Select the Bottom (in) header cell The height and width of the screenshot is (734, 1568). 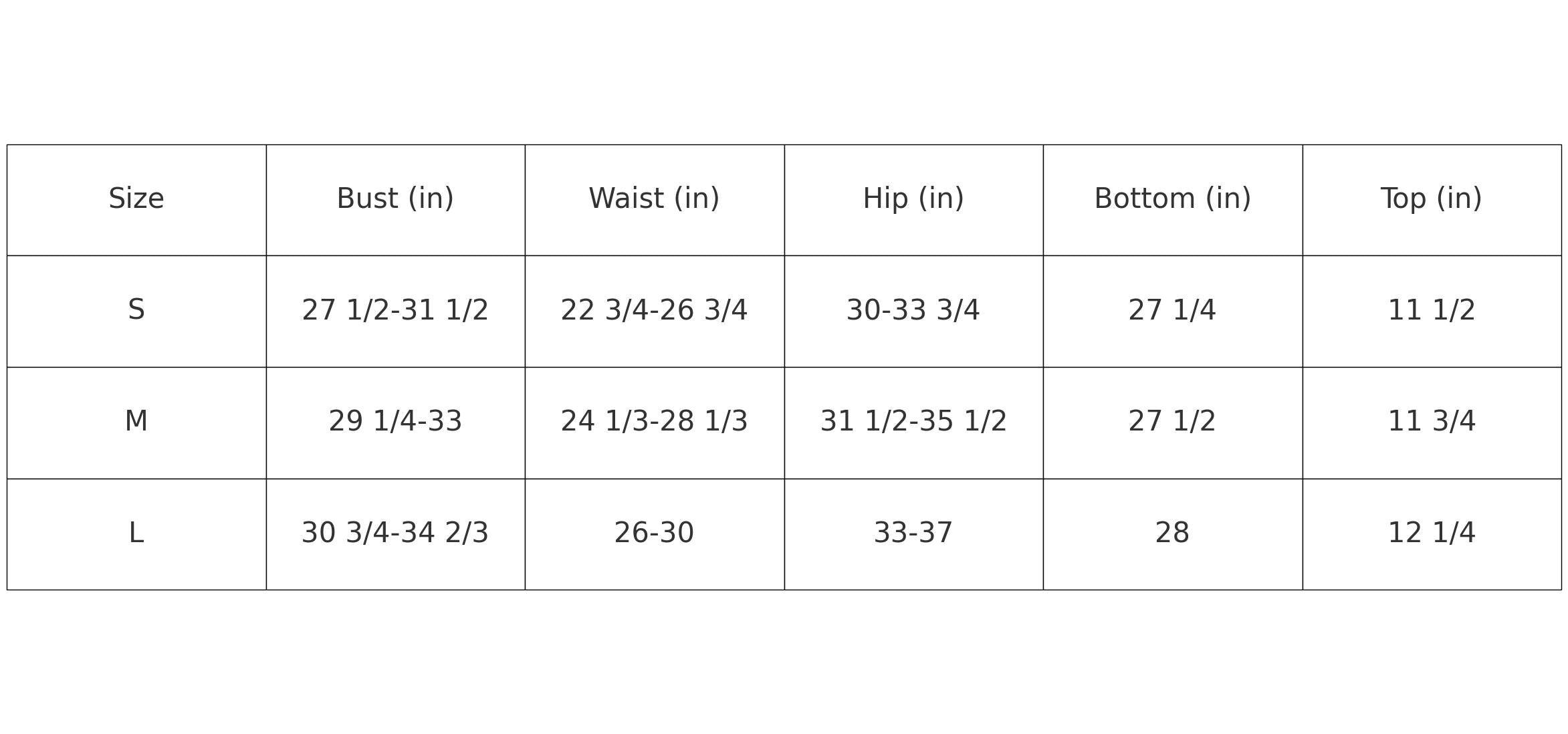[1172, 199]
